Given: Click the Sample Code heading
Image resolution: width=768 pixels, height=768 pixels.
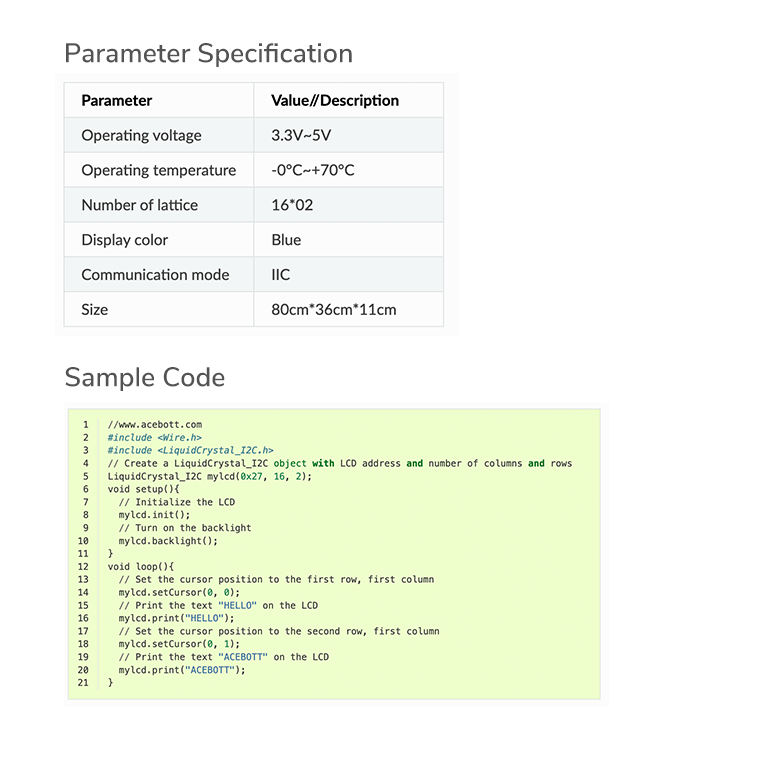Looking at the screenshot, I should [145, 377].
